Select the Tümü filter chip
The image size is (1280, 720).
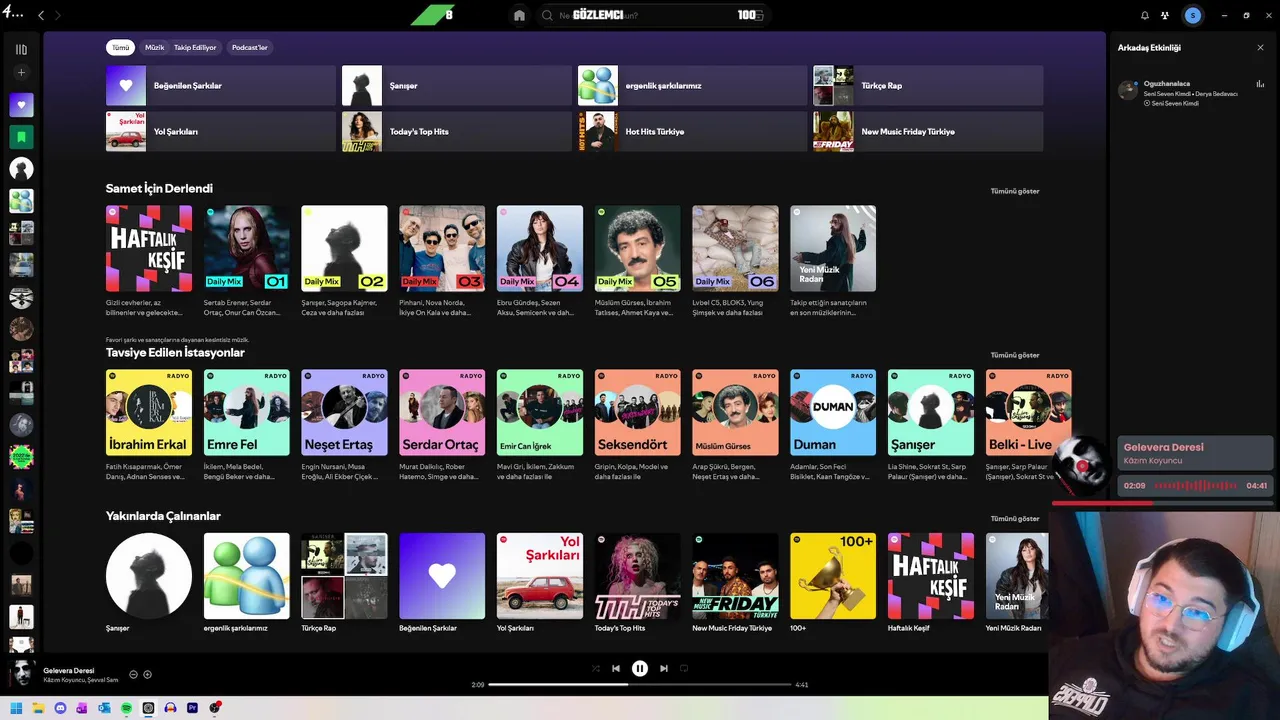[x=120, y=47]
